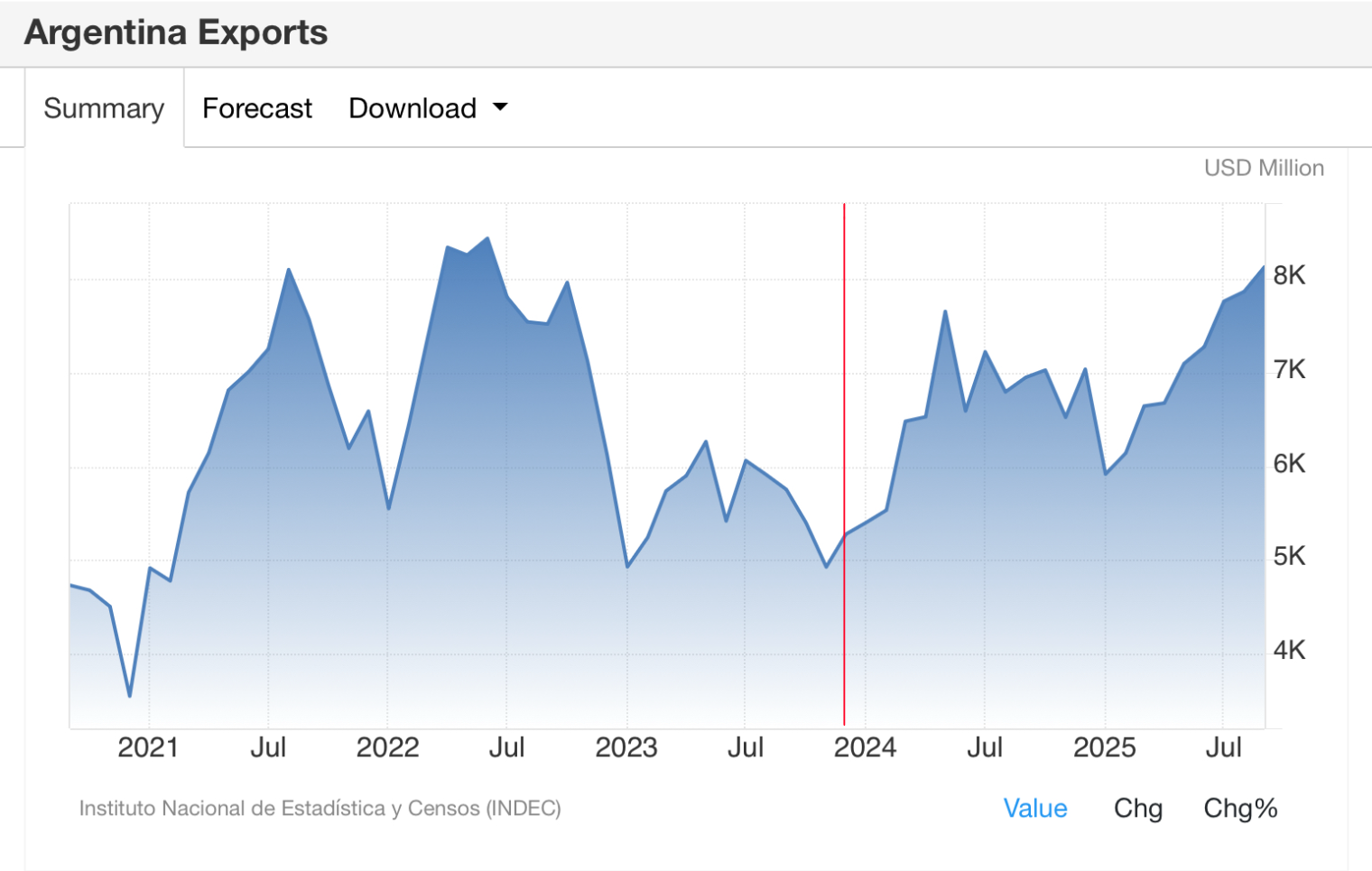1372x871 pixels.
Task: Click the 2023 x-axis label
Action: (626, 747)
